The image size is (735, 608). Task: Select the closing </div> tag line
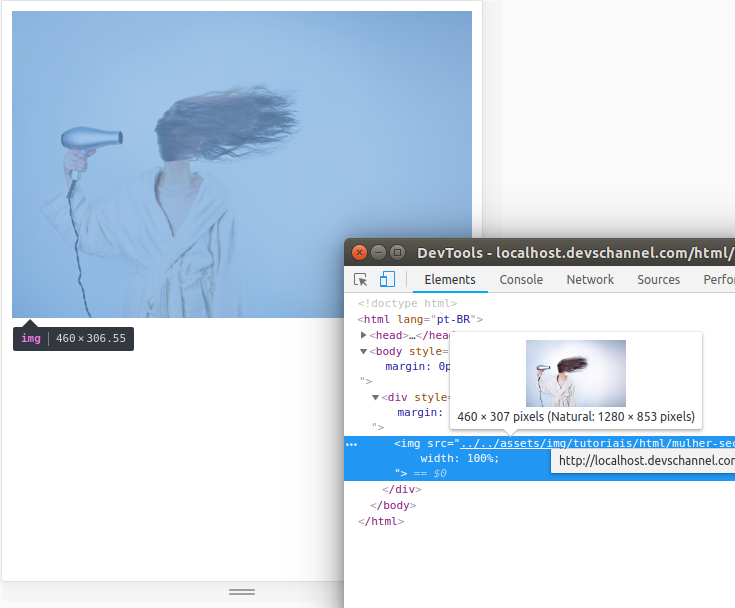pos(402,490)
